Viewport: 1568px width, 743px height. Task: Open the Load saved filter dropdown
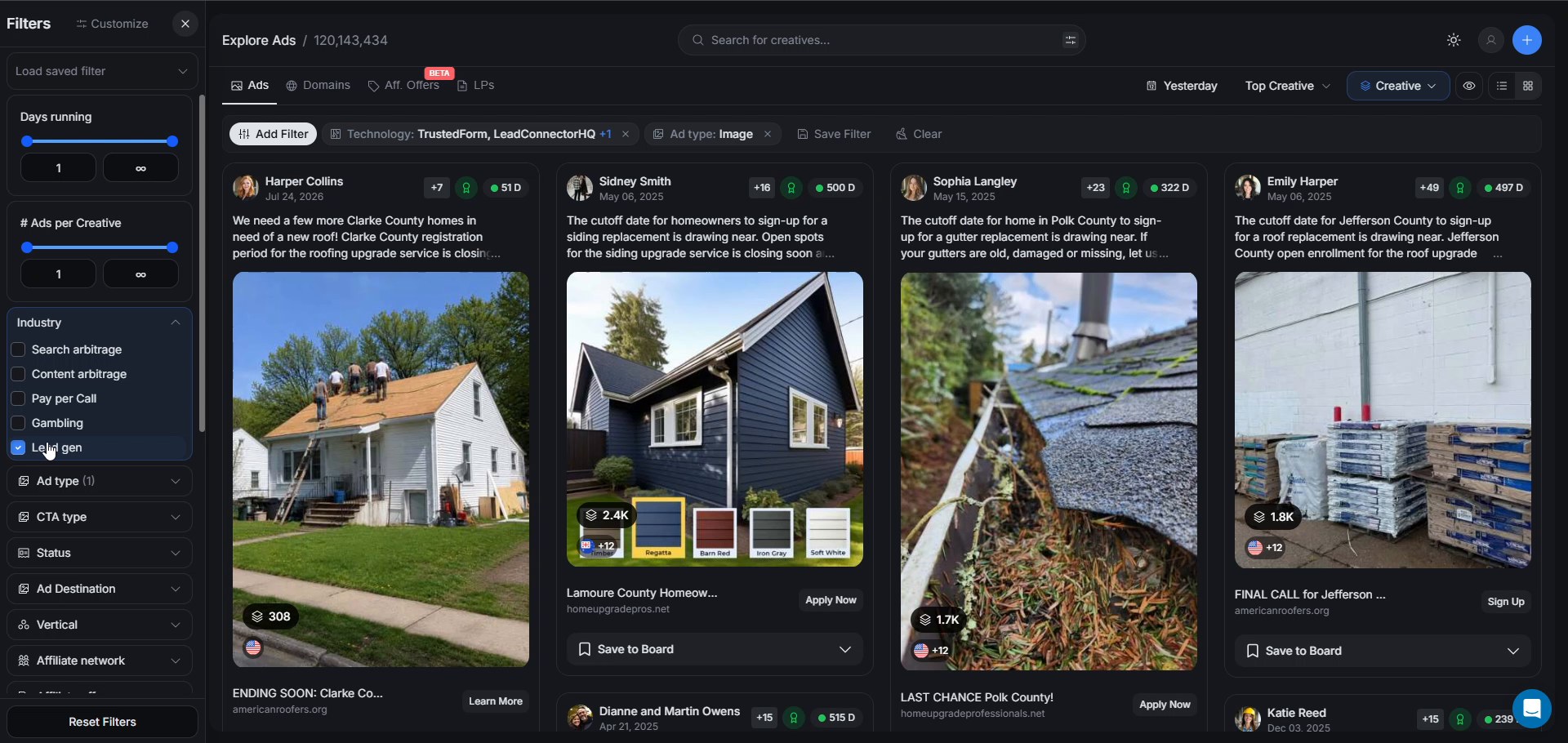pos(102,71)
